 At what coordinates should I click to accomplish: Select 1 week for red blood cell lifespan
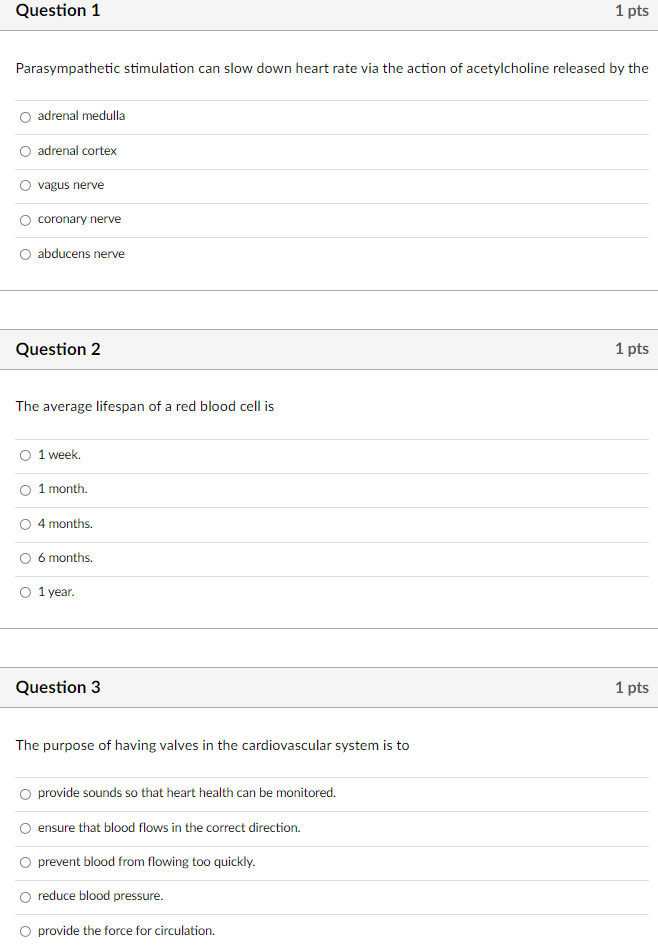point(24,455)
